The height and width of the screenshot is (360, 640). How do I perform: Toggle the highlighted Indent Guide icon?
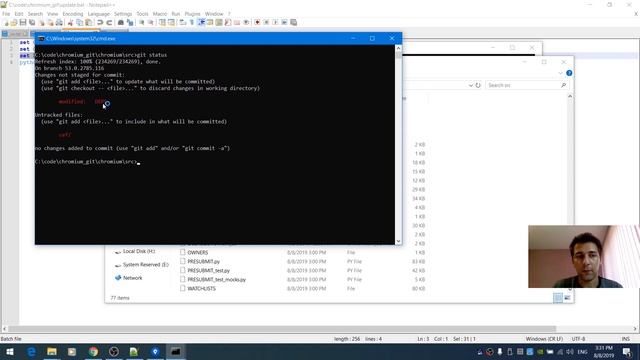tap(201, 22)
